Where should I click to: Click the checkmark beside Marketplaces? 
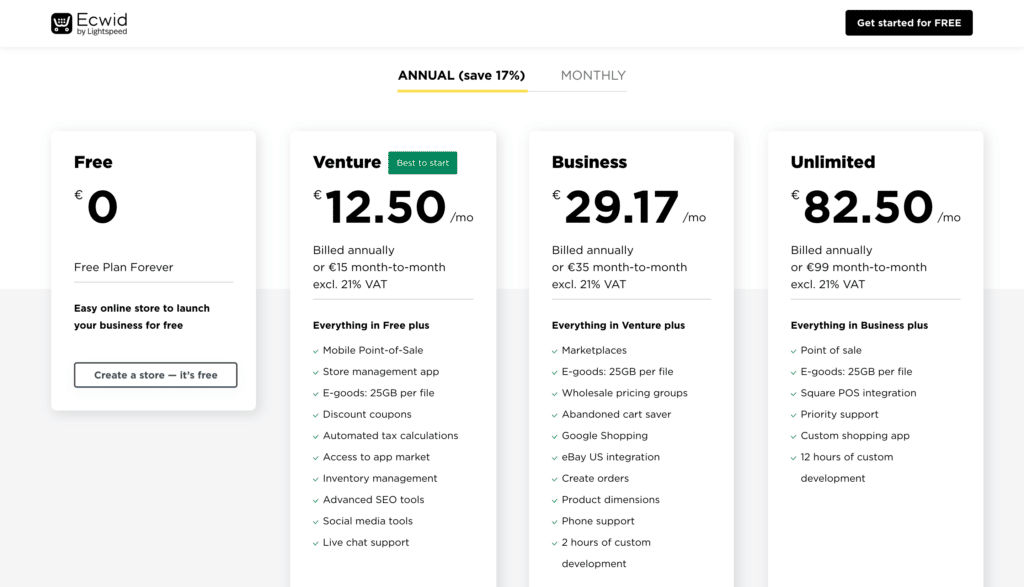[x=554, y=351]
